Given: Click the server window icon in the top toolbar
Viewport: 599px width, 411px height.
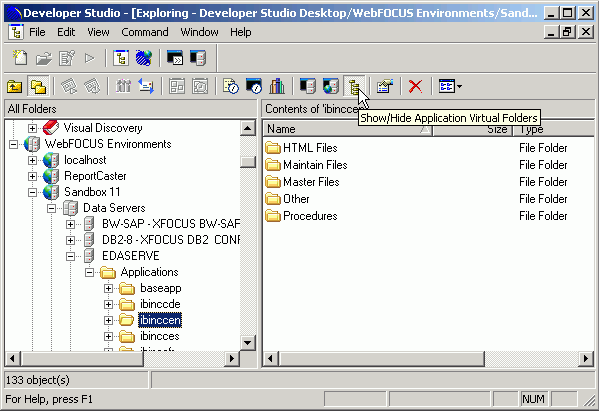Looking at the screenshot, I should (x=198, y=58).
